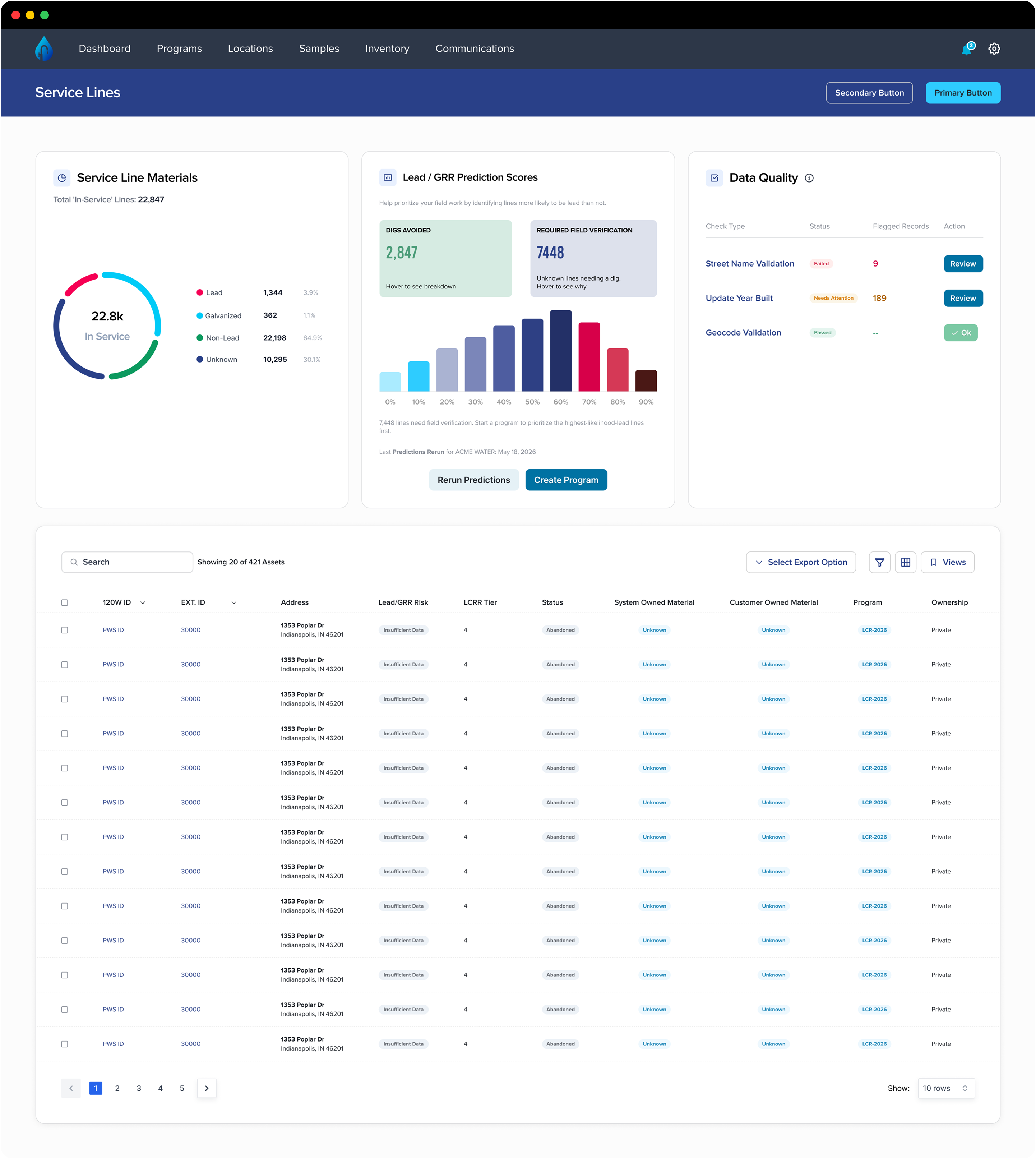Open the Samples nav item

(319, 49)
